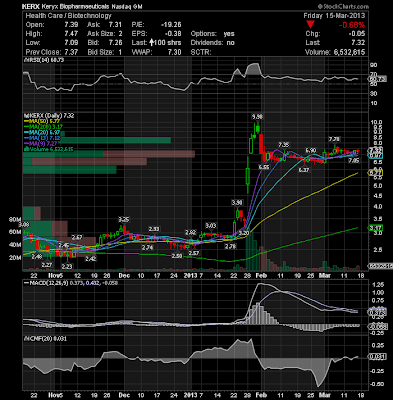Click the date "Friday 15-Mar-2013"
393x400 pixels.
click(334, 16)
